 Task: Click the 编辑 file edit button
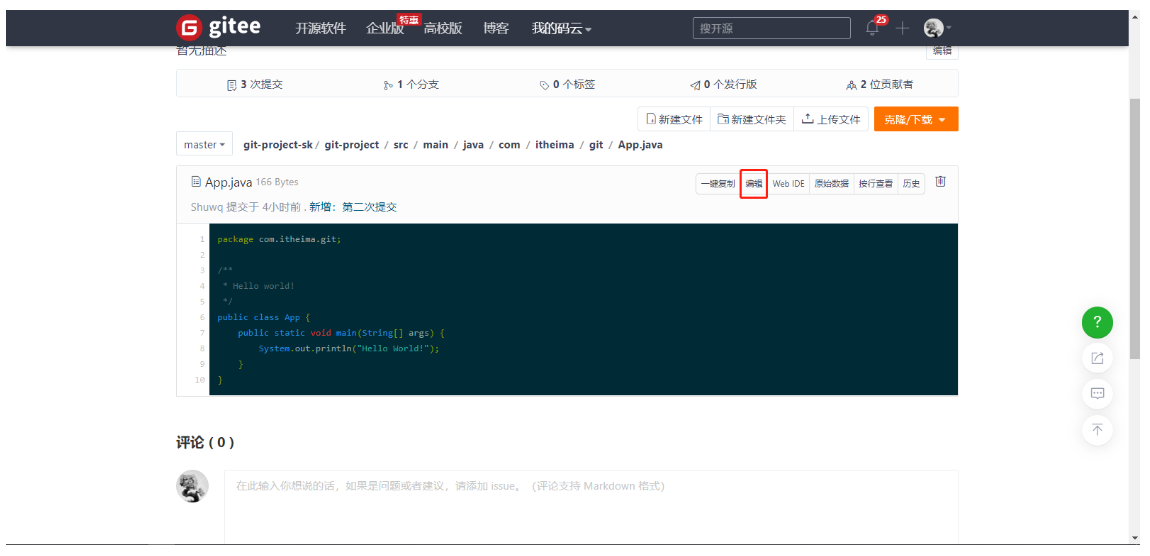click(754, 183)
